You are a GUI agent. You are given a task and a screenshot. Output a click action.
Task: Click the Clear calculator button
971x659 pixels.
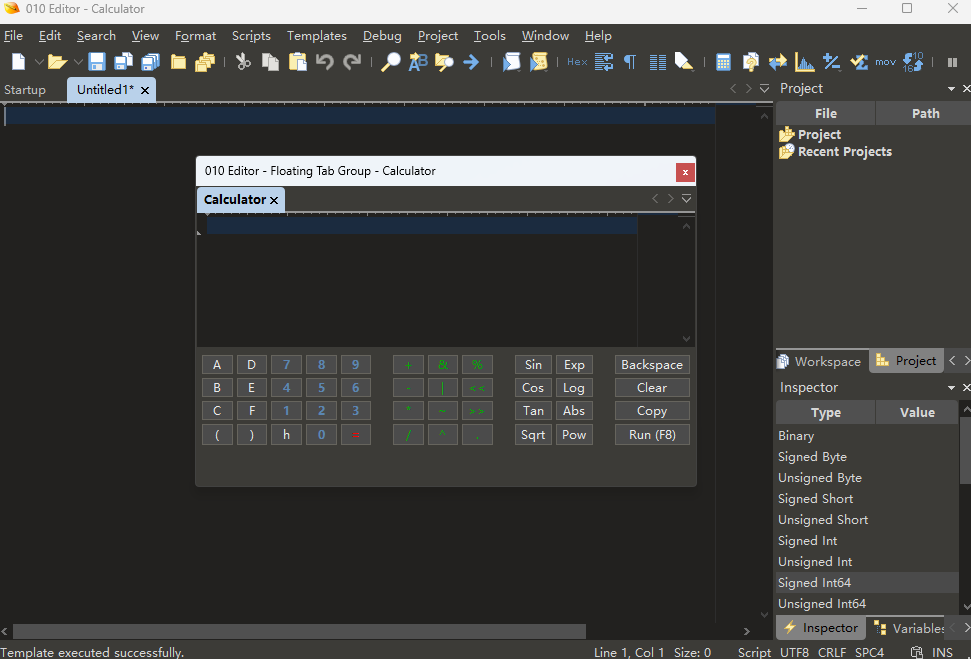click(651, 388)
